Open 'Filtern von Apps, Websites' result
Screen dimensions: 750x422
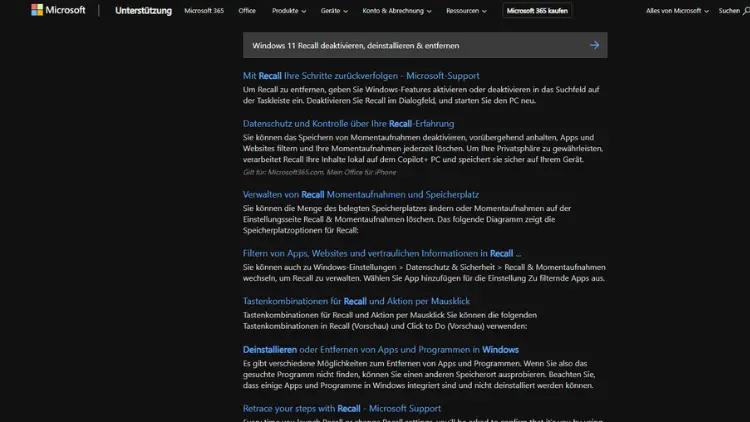pyautogui.click(x=382, y=253)
